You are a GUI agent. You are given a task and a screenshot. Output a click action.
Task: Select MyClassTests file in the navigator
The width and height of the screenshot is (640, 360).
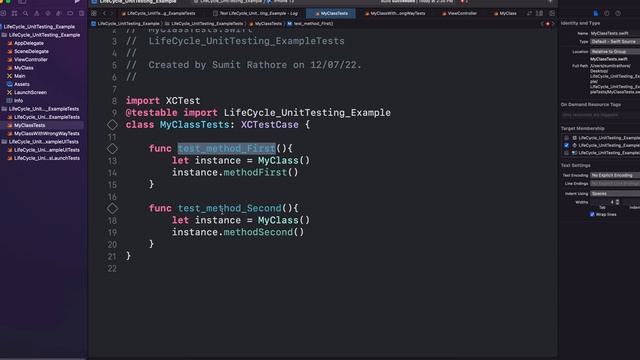coord(29,125)
